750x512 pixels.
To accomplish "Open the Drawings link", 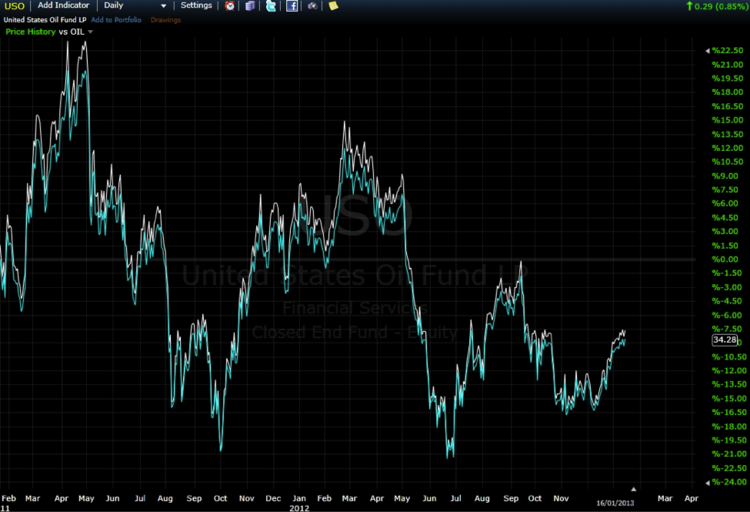I will [165, 20].
